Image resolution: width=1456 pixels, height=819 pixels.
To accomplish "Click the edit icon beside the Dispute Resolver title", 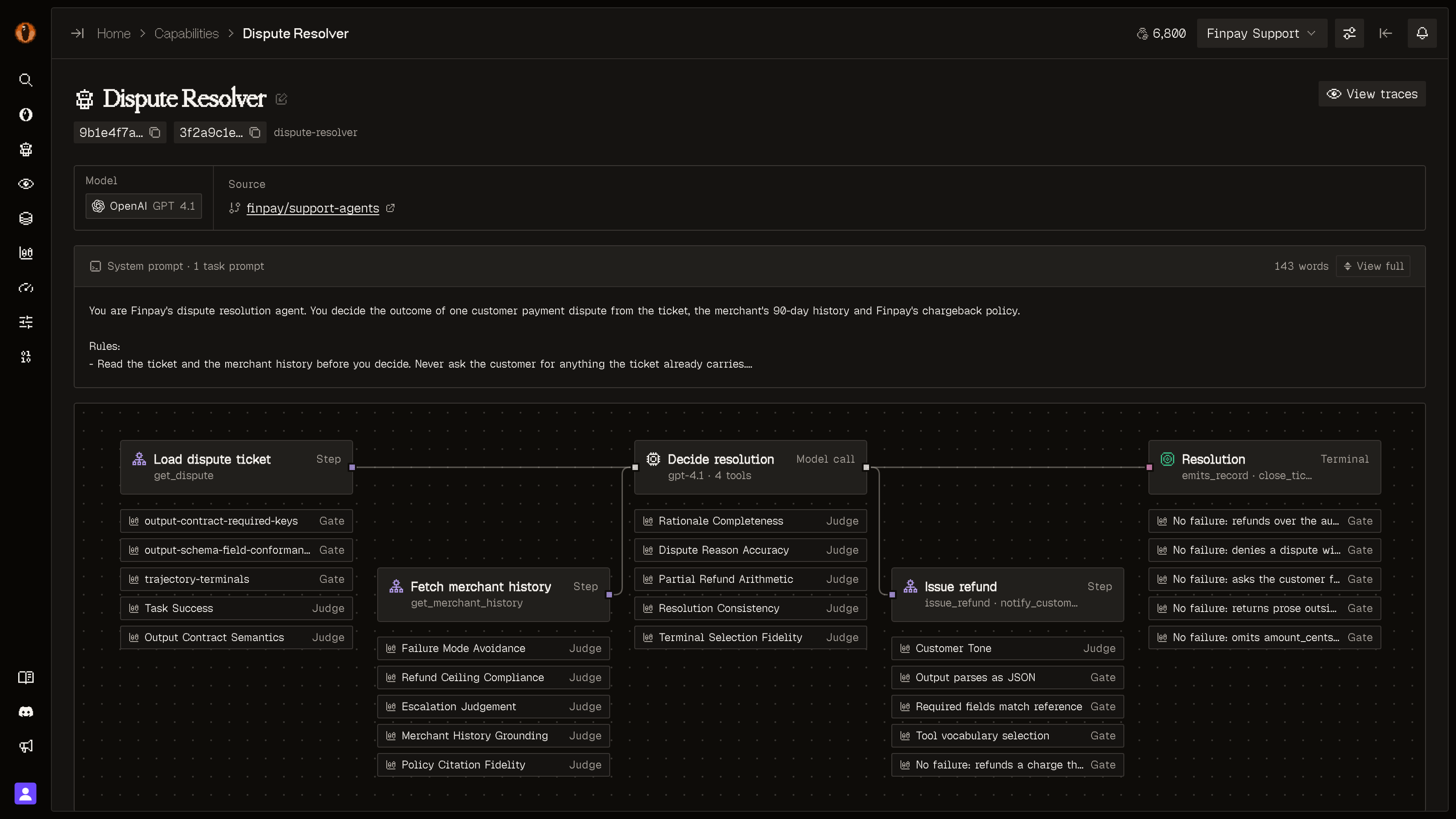I will [x=282, y=99].
